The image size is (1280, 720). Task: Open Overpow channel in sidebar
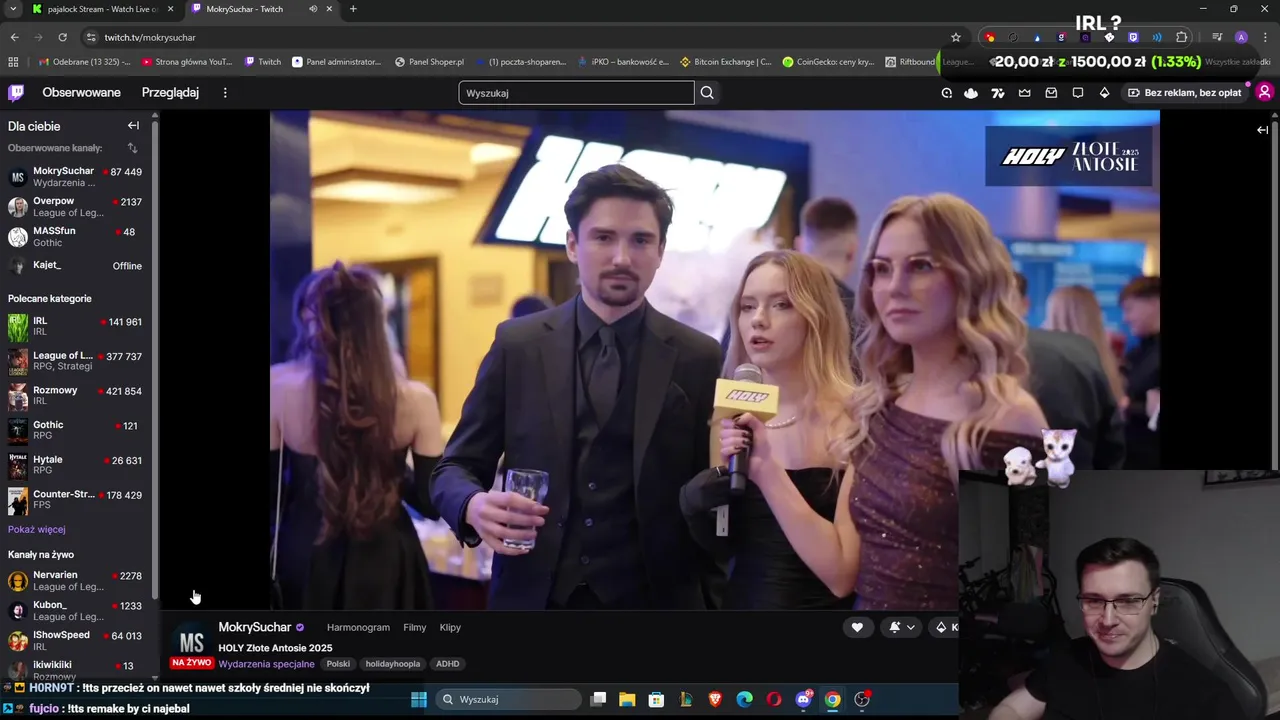(x=75, y=207)
